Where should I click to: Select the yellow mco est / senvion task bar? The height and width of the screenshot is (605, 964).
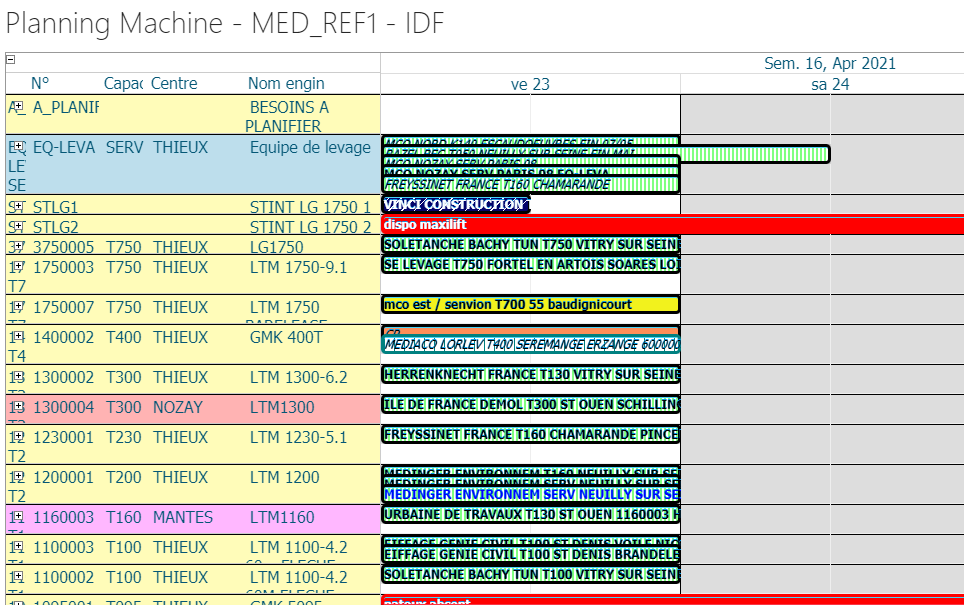click(x=531, y=304)
